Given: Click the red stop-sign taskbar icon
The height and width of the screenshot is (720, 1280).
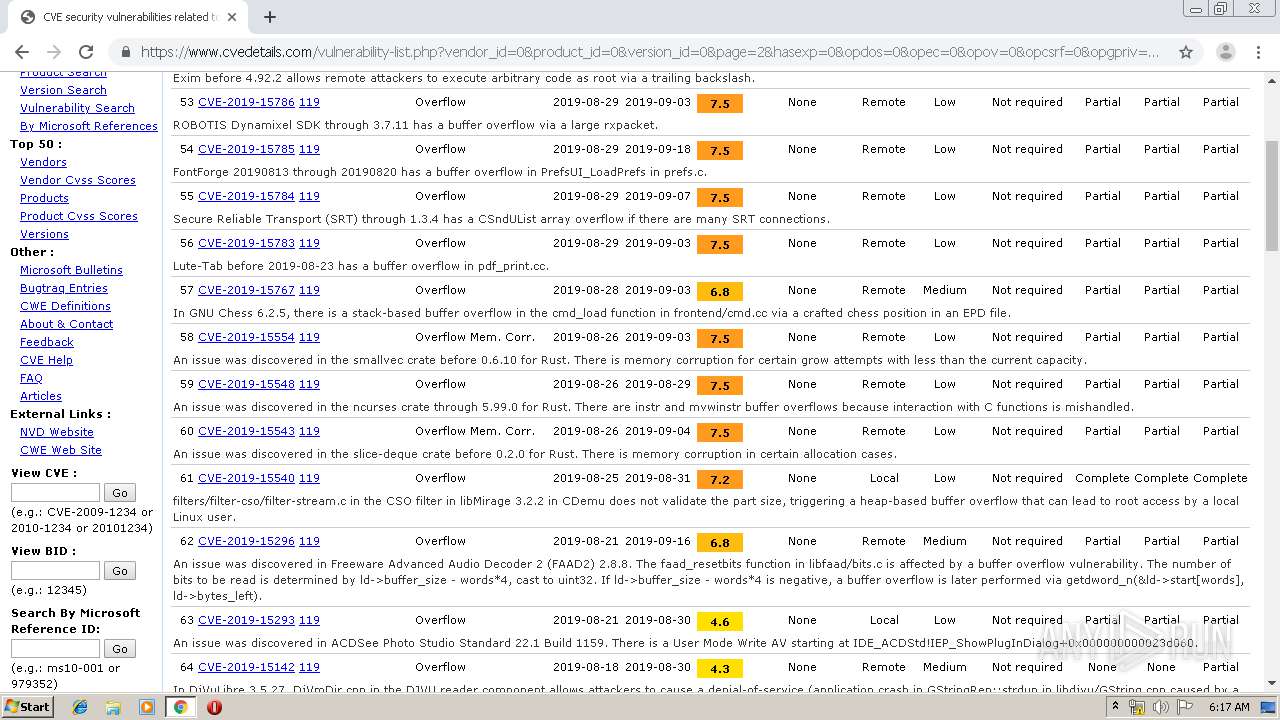Looking at the screenshot, I should (x=214, y=707).
